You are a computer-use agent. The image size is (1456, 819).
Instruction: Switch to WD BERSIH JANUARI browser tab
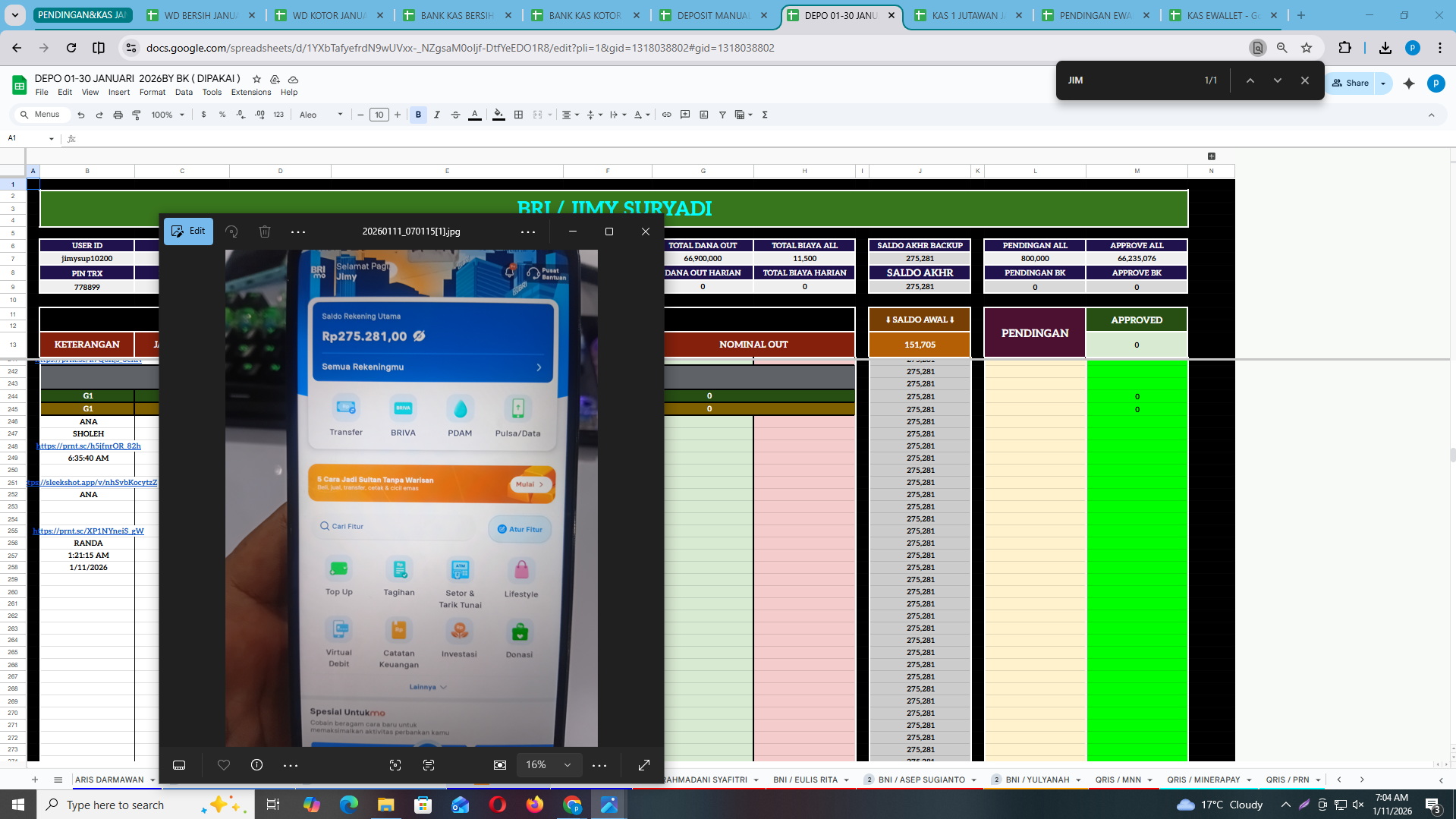200,15
